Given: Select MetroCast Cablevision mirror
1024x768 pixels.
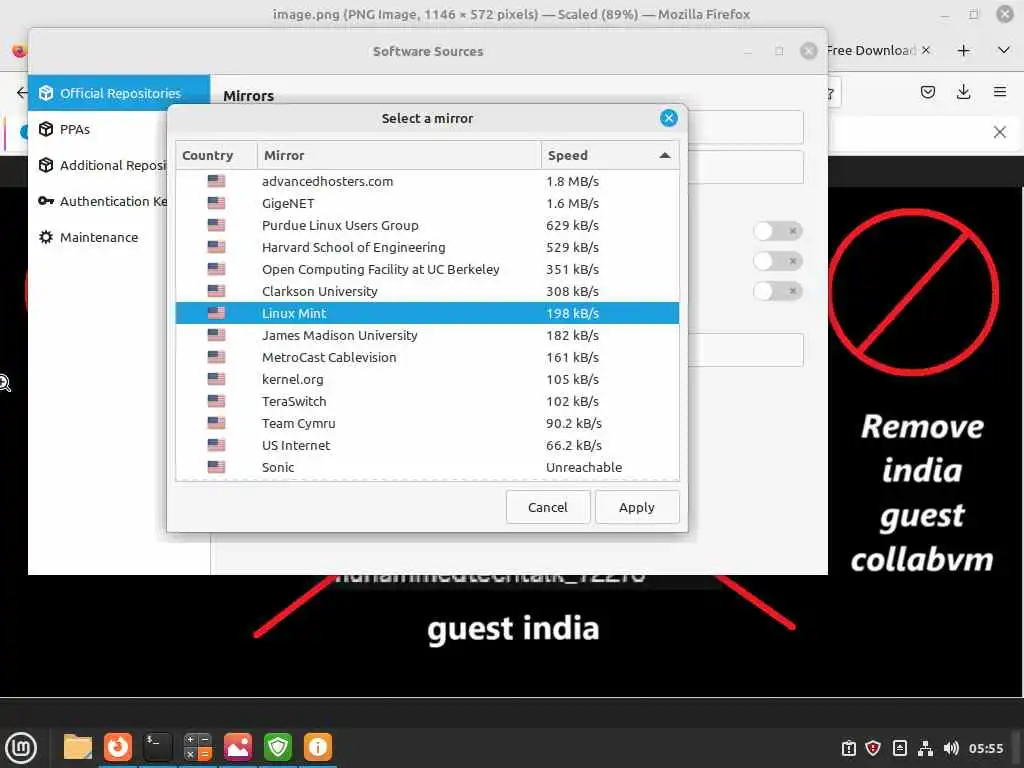Looking at the screenshot, I should [427, 357].
